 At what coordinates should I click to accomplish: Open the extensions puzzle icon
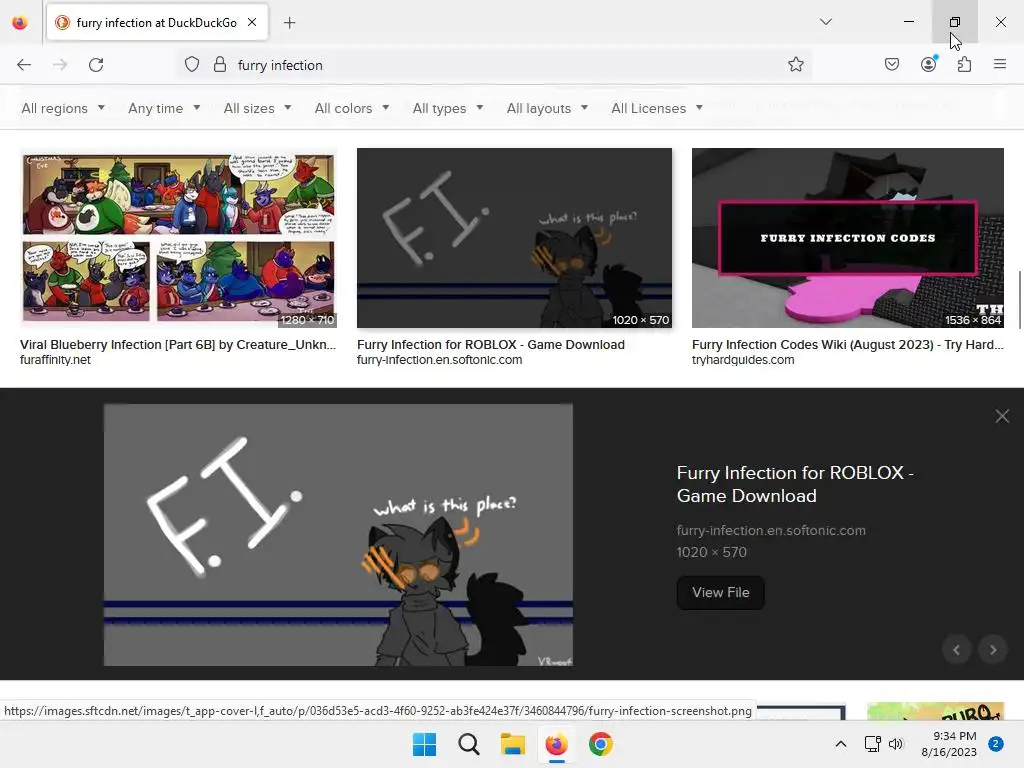[x=964, y=64]
